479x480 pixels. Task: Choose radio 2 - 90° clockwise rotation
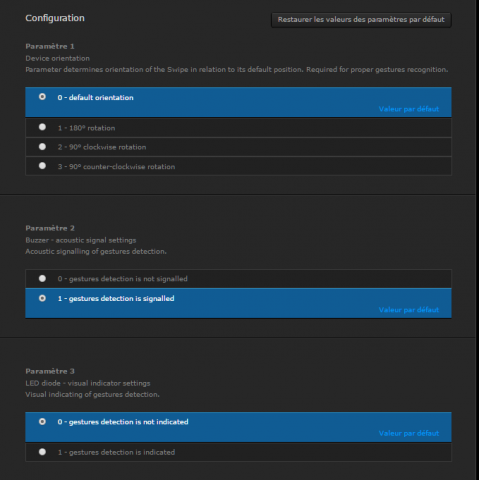coord(42,146)
